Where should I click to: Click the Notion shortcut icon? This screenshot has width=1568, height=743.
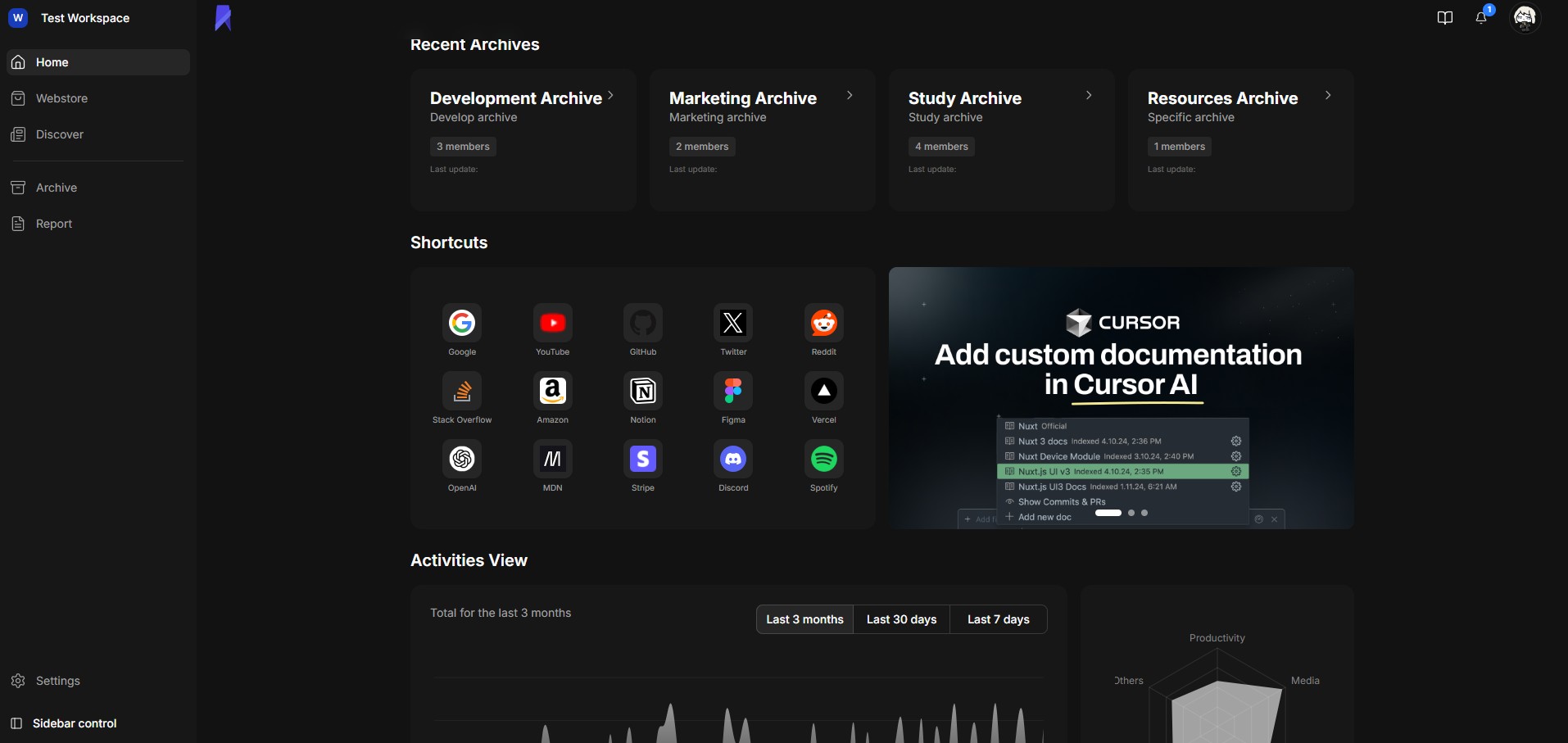tap(642, 391)
